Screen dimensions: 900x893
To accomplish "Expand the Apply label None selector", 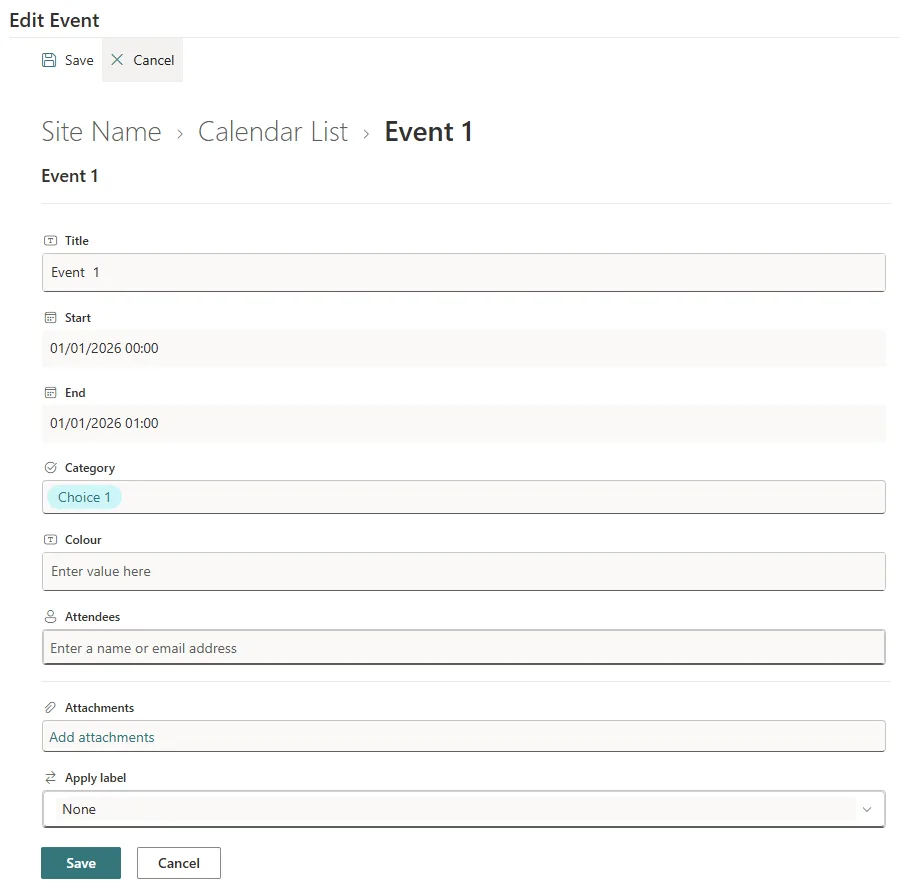I will pyautogui.click(x=464, y=808).
